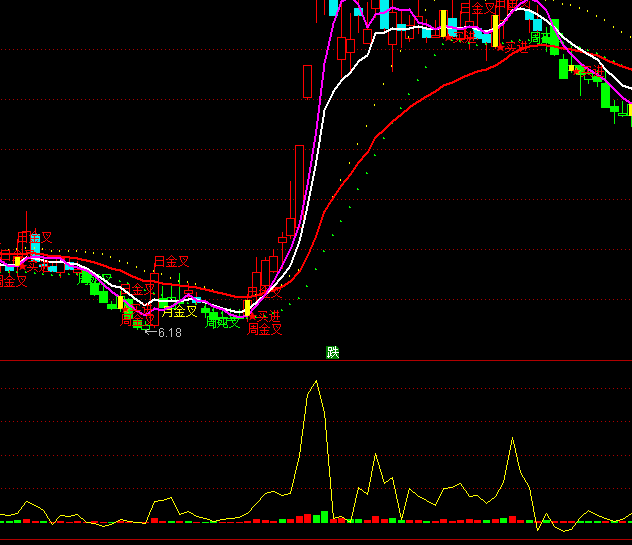
Task: Click the tallest green volume bar
Action: pos(324,517)
